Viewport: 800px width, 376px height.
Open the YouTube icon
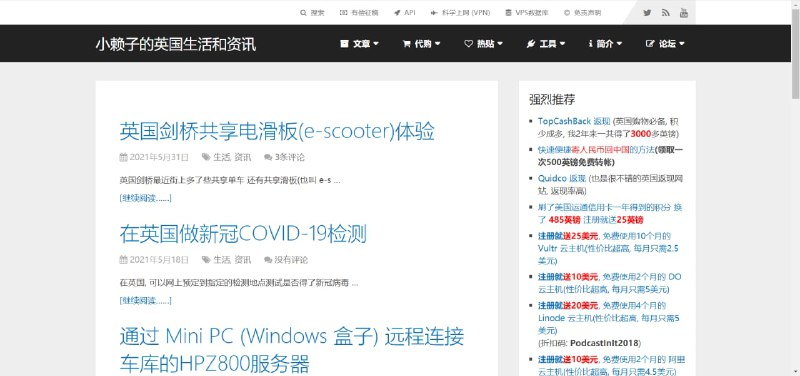[x=684, y=13]
